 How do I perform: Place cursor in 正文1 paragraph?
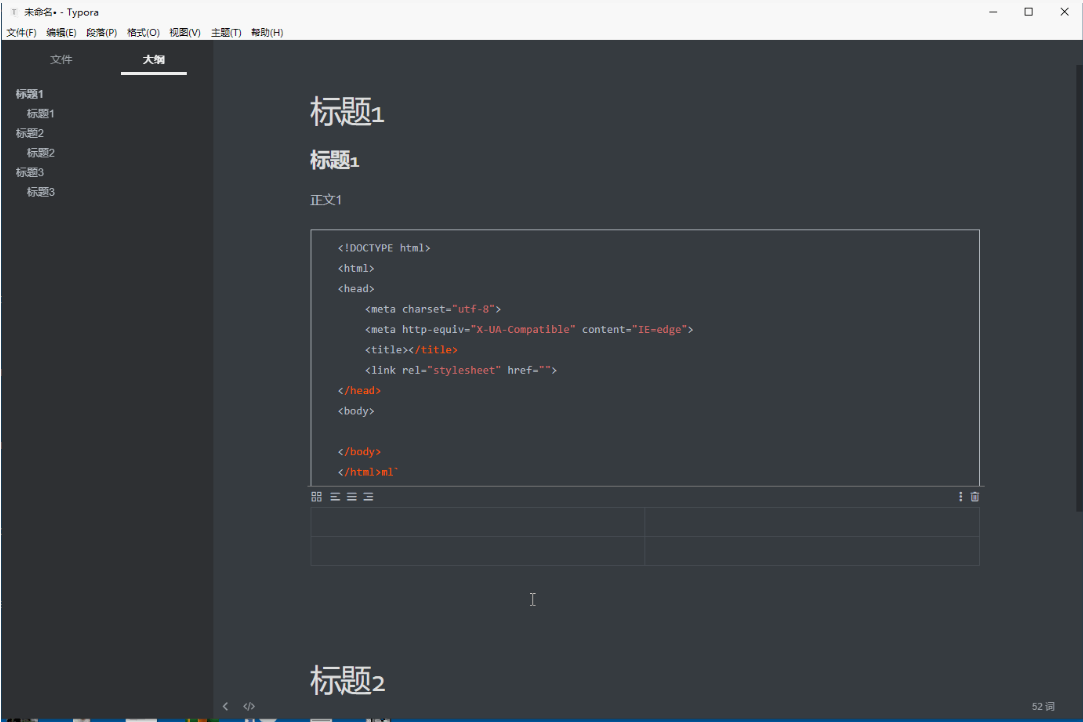(326, 200)
